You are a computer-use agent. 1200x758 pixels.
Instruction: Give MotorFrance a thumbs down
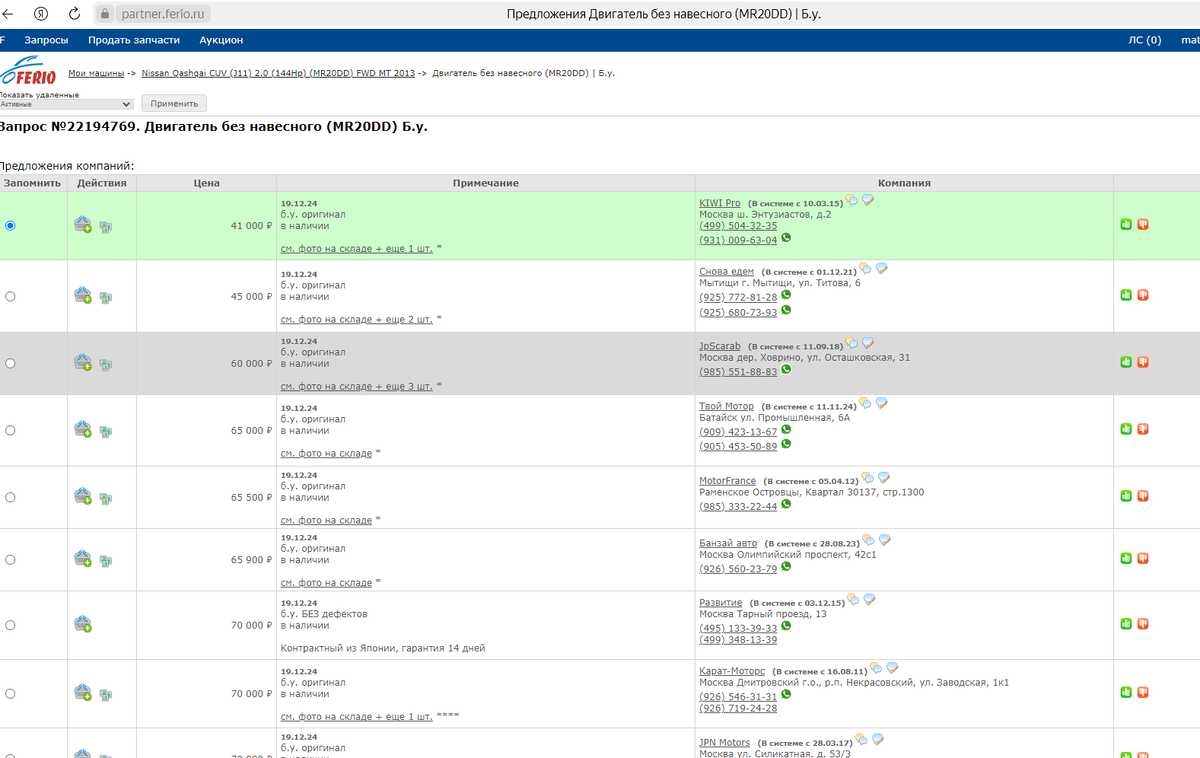tap(1143, 496)
